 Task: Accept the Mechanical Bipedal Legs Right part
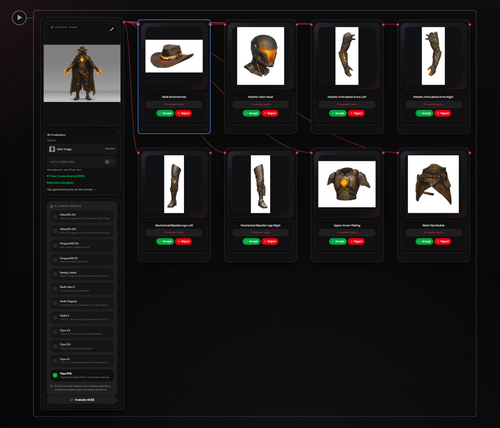tap(251, 241)
